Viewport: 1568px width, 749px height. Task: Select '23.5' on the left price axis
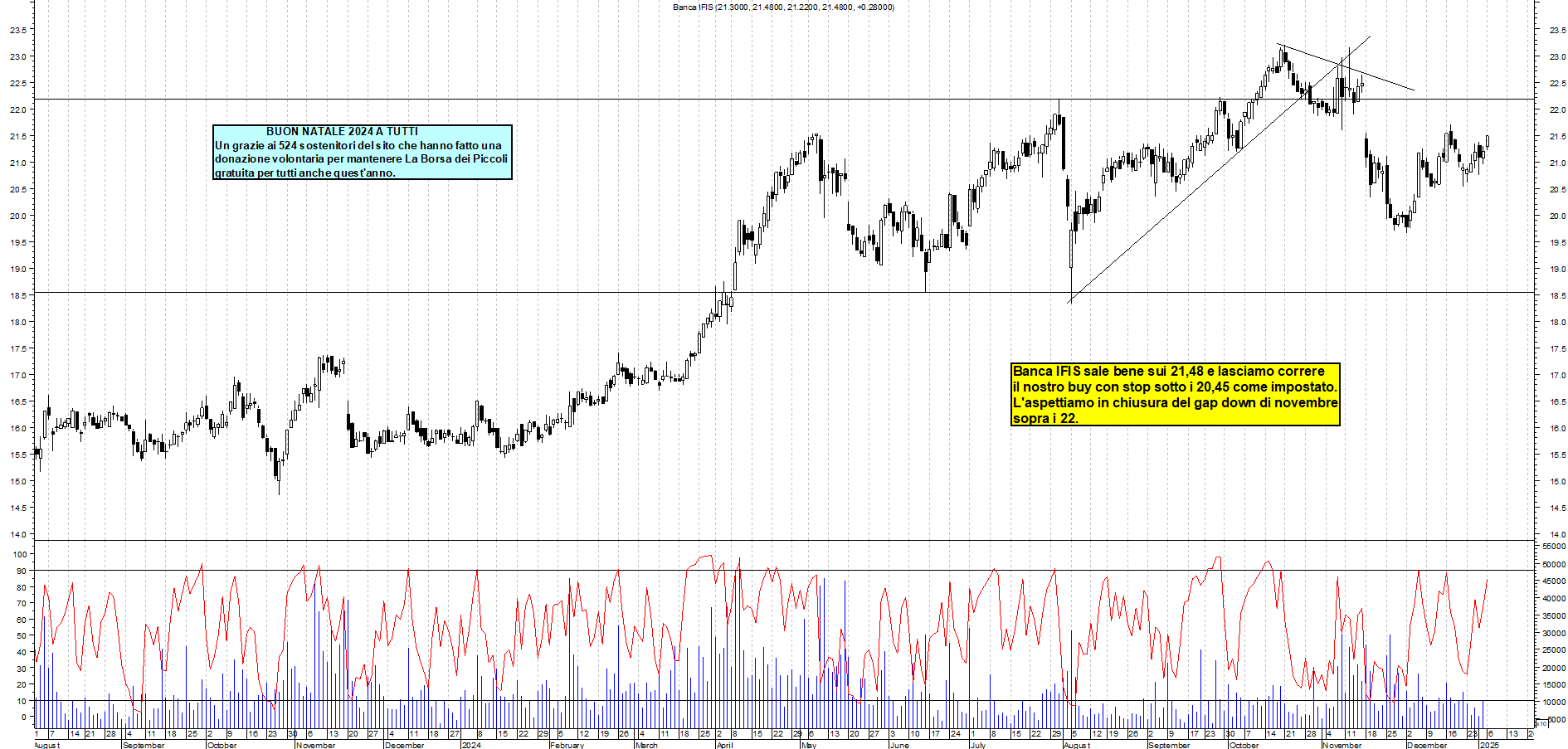click(18, 30)
